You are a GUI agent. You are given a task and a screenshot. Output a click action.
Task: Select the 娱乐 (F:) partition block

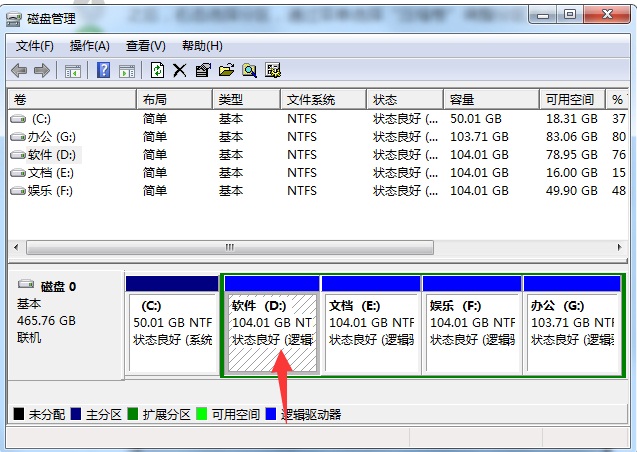(472, 325)
